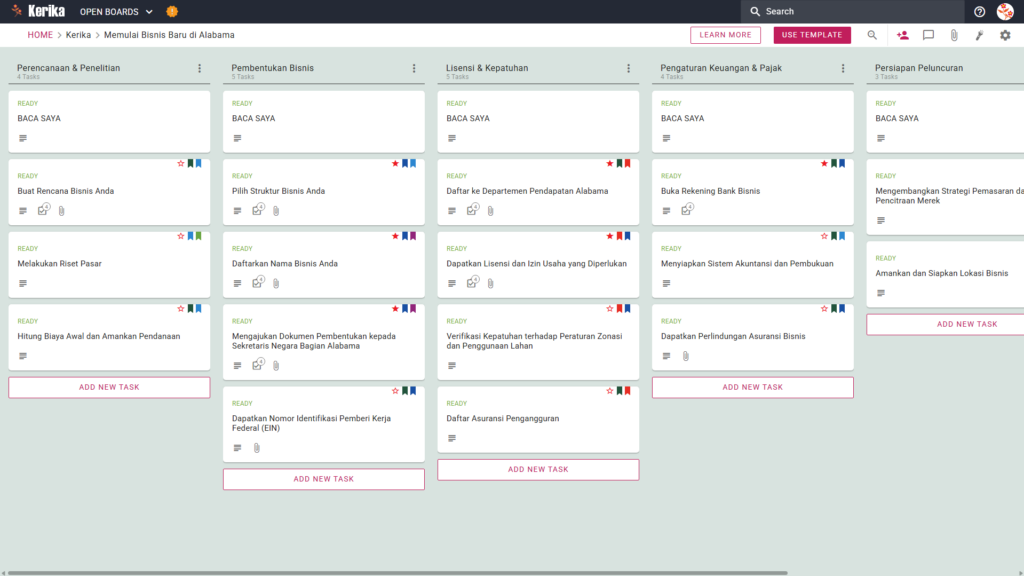Open card Dapatkan Lisensi dan Izin Usaha
Viewport: 1024px width, 576px height.
click(538, 264)
